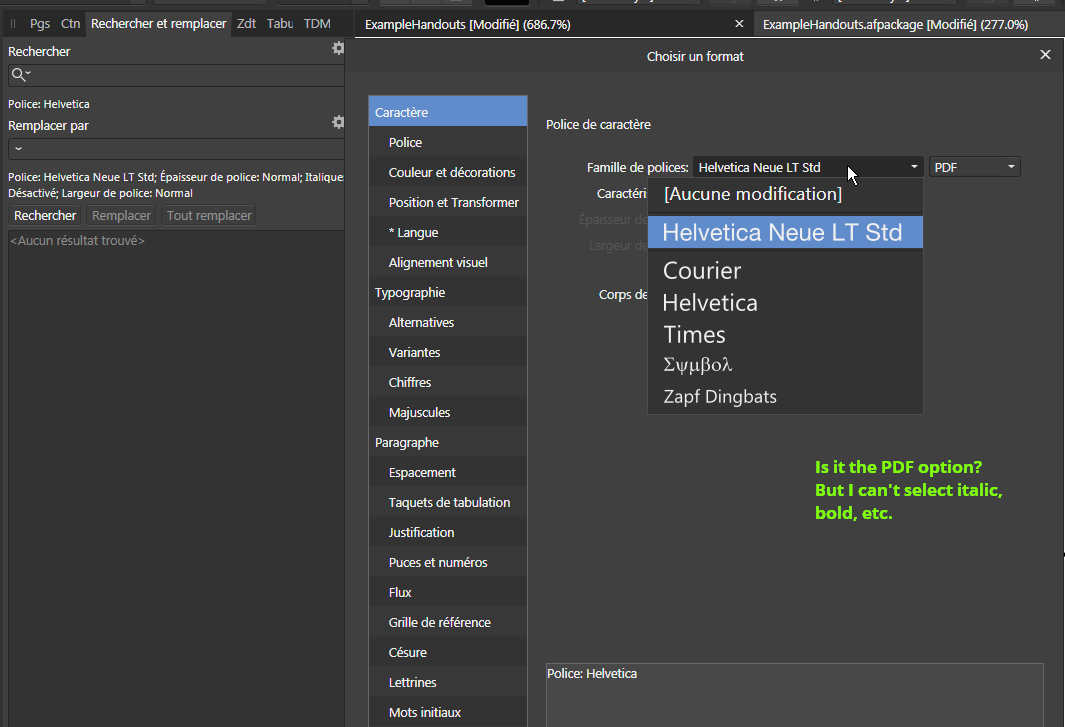The width and height of the screenshot is (1065, 727).
Task: Open the Alternatives section
Action: click(x=448, y=322)
